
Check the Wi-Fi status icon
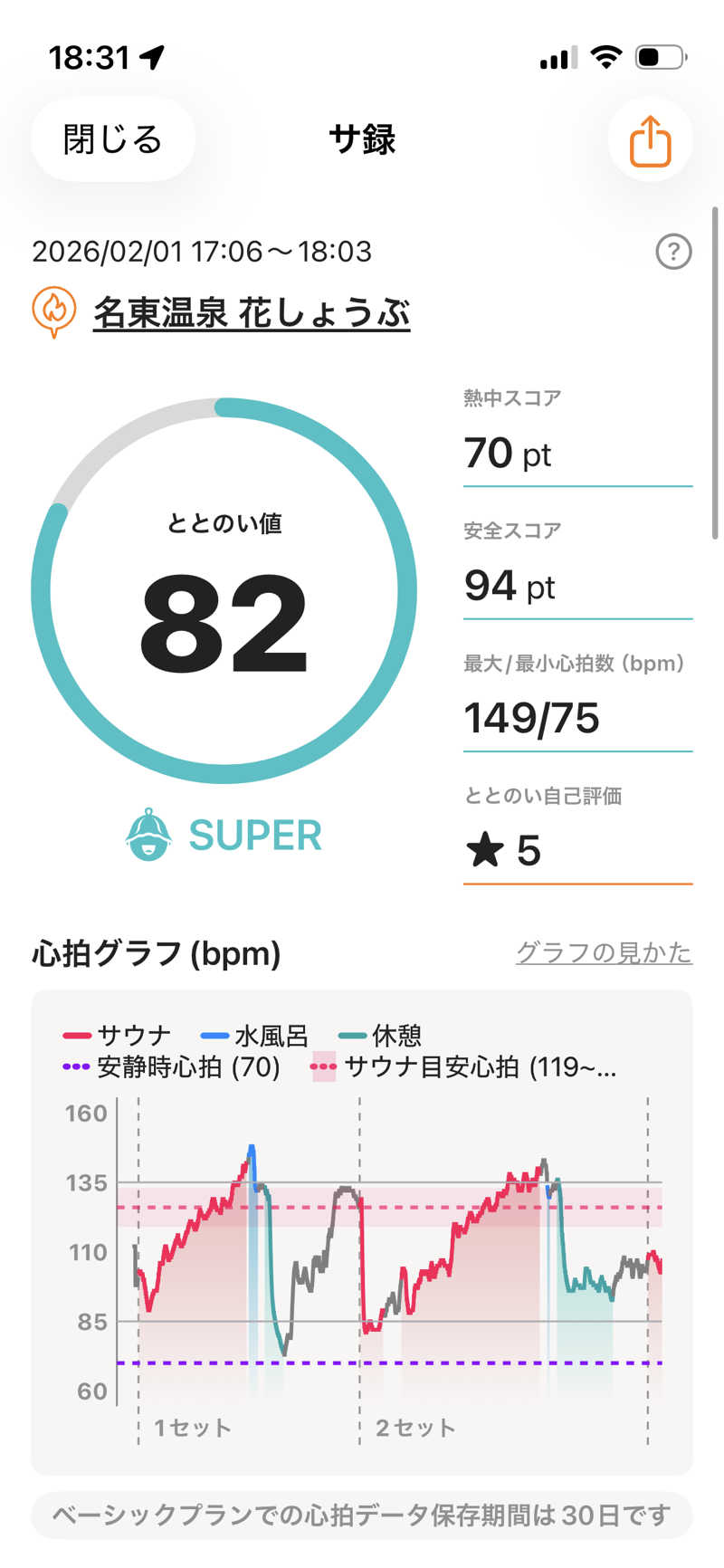tap(605, 58)
